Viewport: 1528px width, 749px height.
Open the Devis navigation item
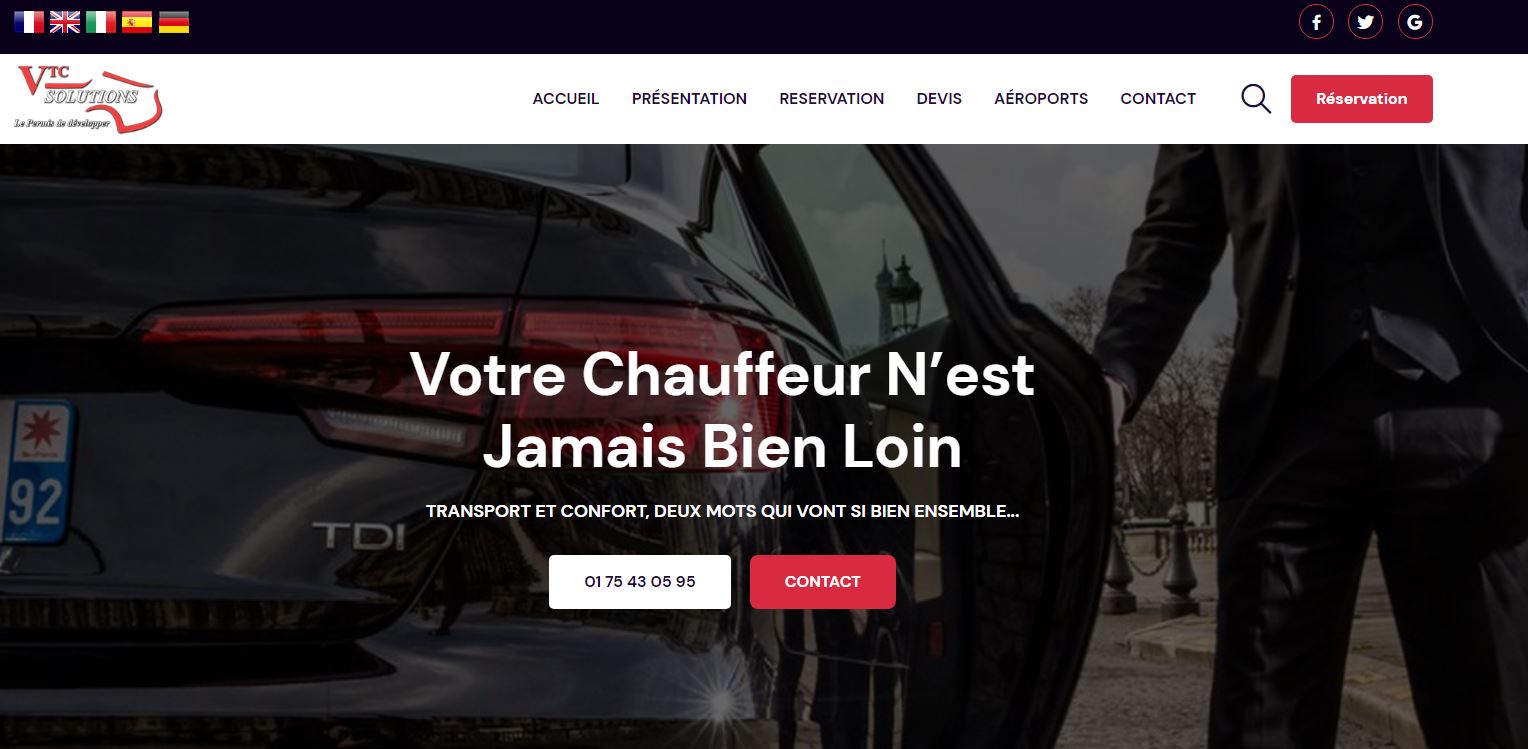(x=939, y=99)
